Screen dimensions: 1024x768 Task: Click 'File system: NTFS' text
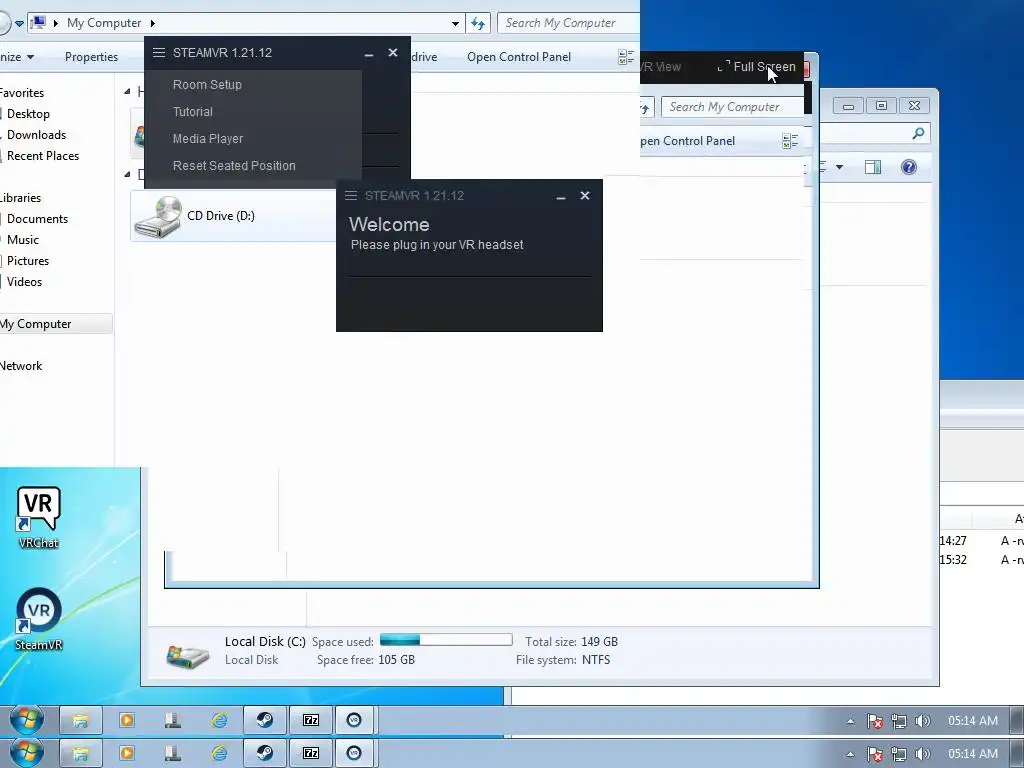pos(563,660)
